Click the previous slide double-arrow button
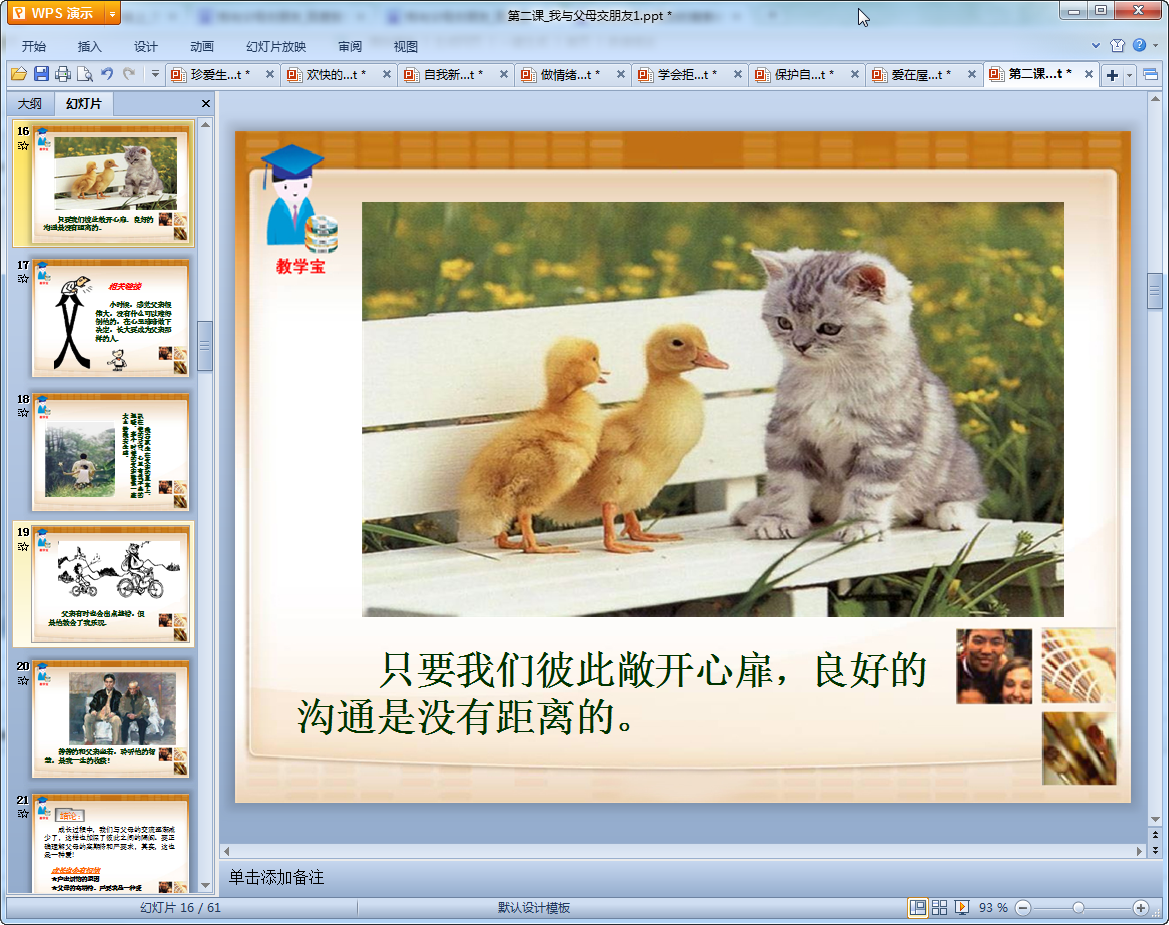The width and height of the screenshot is (1169, 925). coord(1155,835)
